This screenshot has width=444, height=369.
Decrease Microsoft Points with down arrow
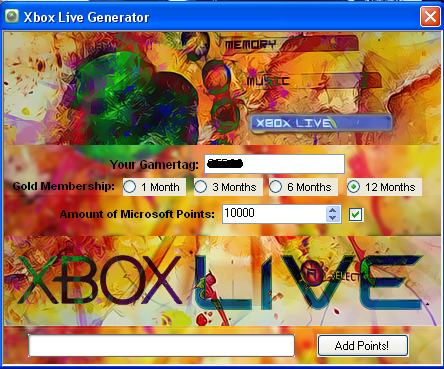[x=332, y=218]
